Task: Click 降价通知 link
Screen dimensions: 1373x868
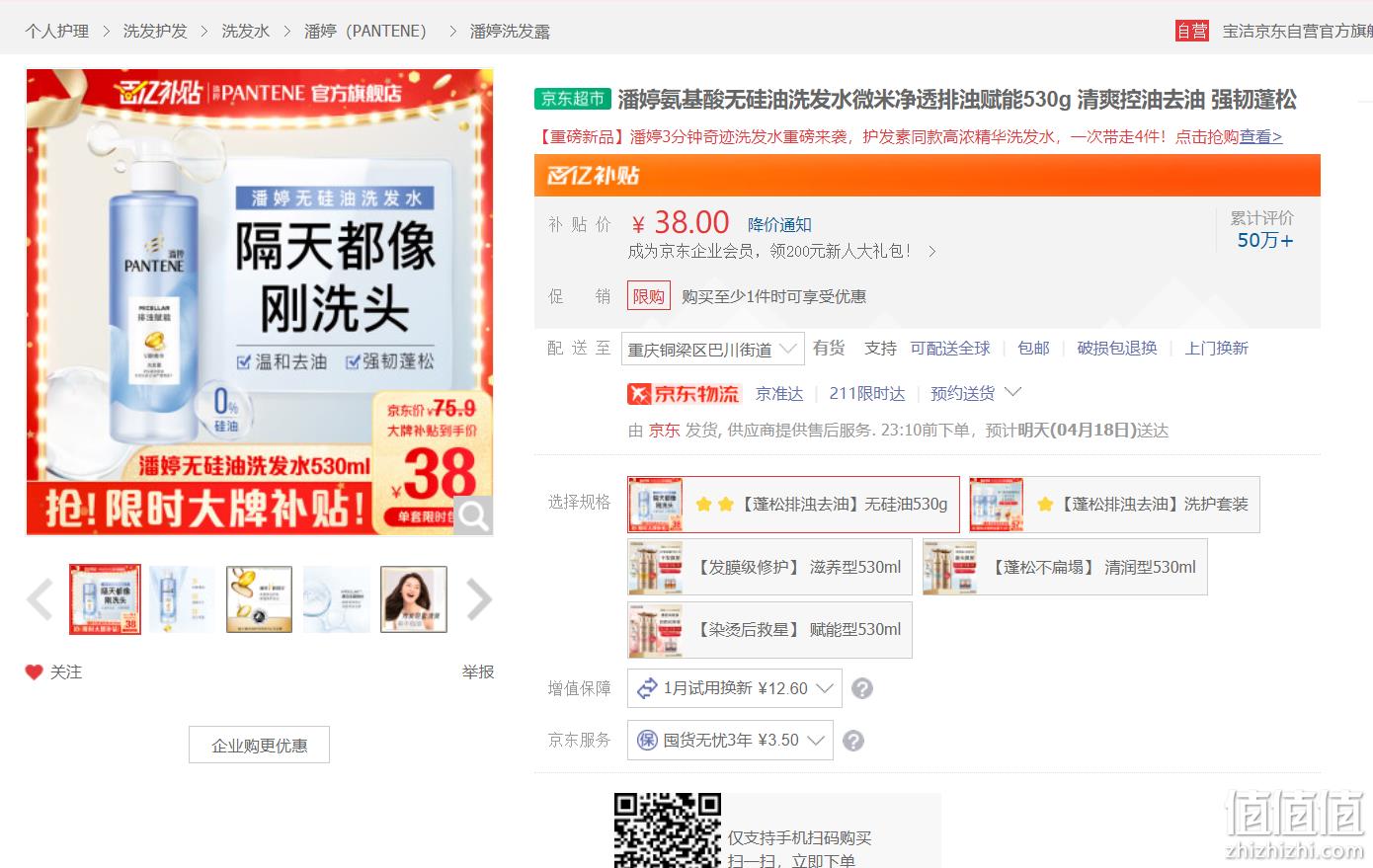Action: coord(779,225)
